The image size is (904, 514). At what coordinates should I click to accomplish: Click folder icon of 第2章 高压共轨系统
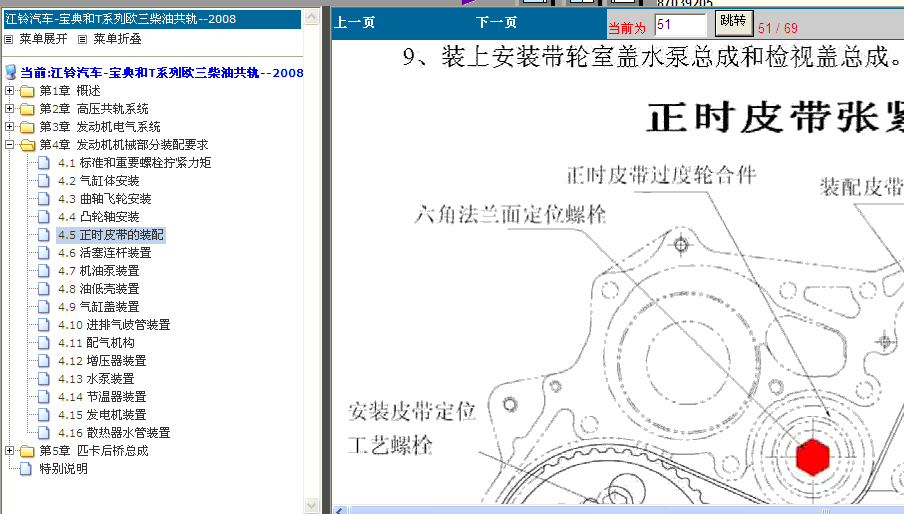pyautogui.click(x=27, y=109)
